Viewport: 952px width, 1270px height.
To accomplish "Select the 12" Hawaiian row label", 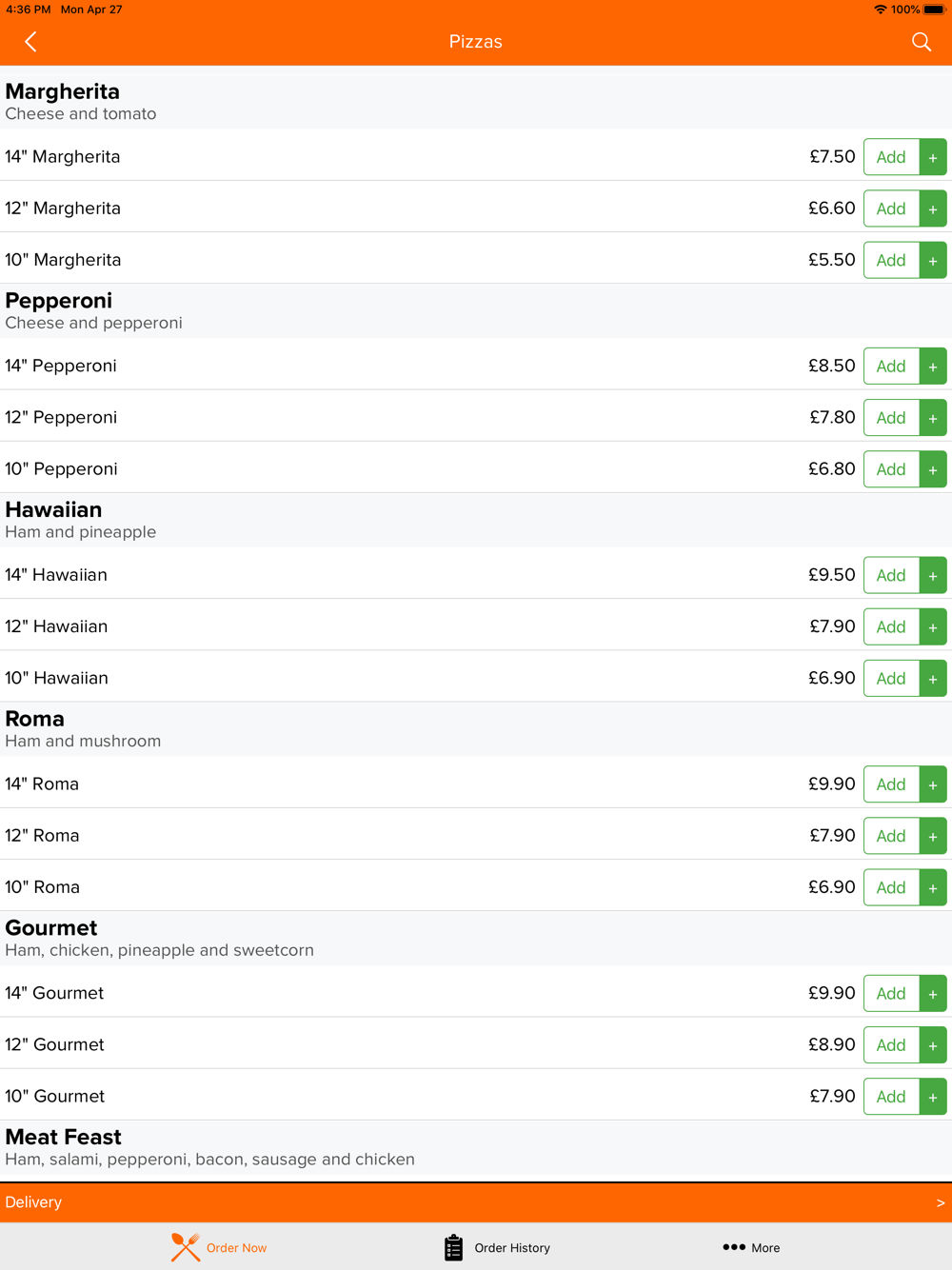I will 56,626.
